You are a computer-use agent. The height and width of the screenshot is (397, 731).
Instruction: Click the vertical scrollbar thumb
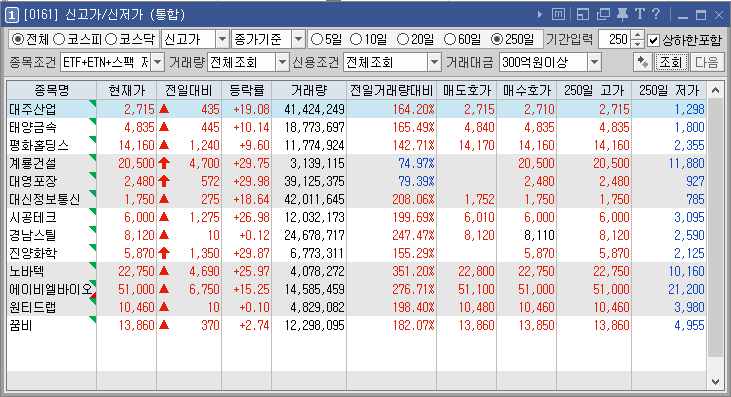715,228
